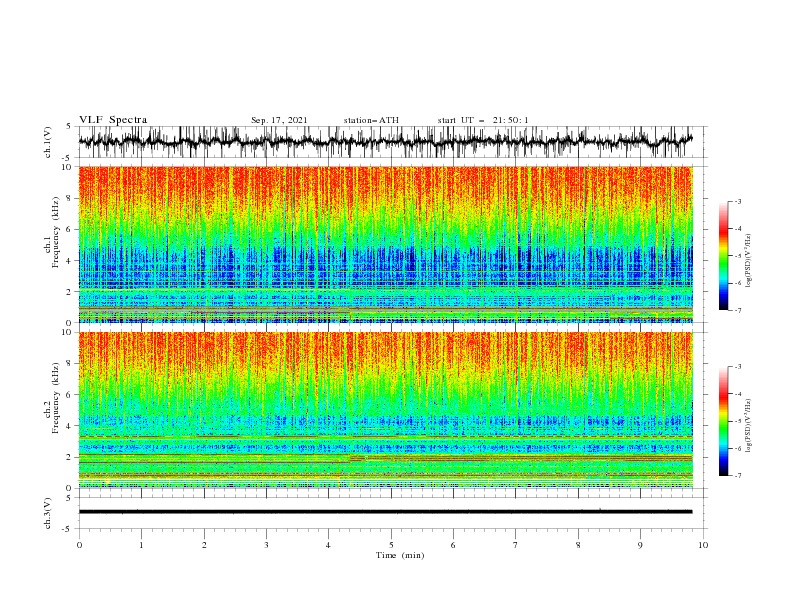Click the "station=ATH" header label
The image size is (792, 612).
(x=371, y=120)
